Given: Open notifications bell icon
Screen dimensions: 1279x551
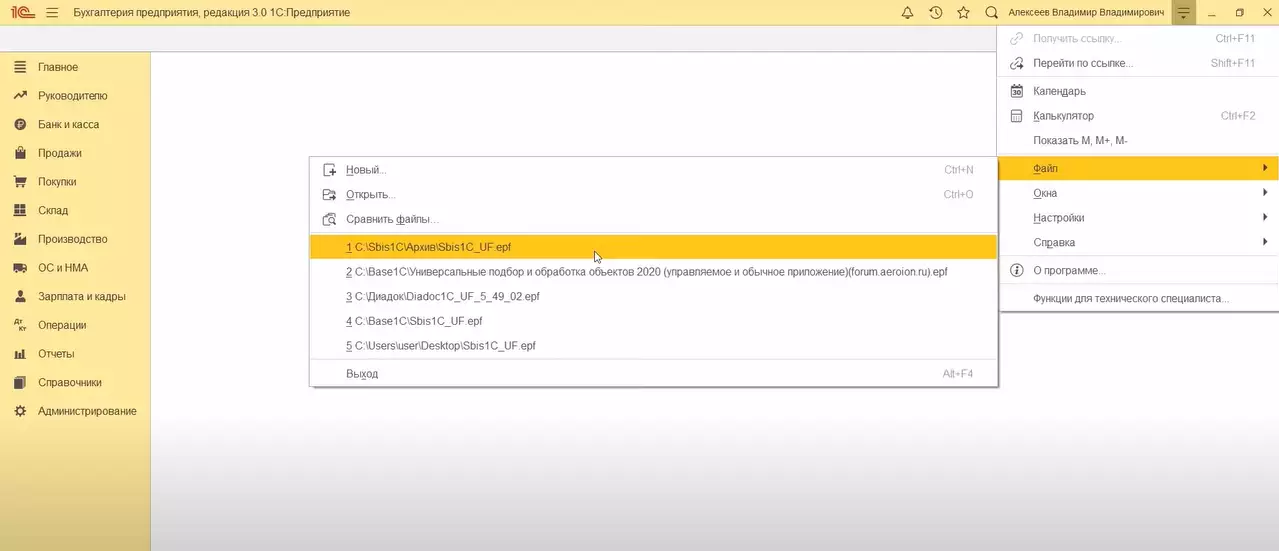Looking at the screenshot, I should (x=907, y=13).
